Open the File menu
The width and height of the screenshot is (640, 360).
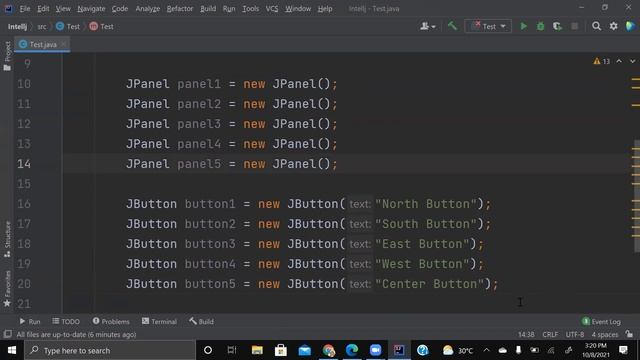(24, 9)
